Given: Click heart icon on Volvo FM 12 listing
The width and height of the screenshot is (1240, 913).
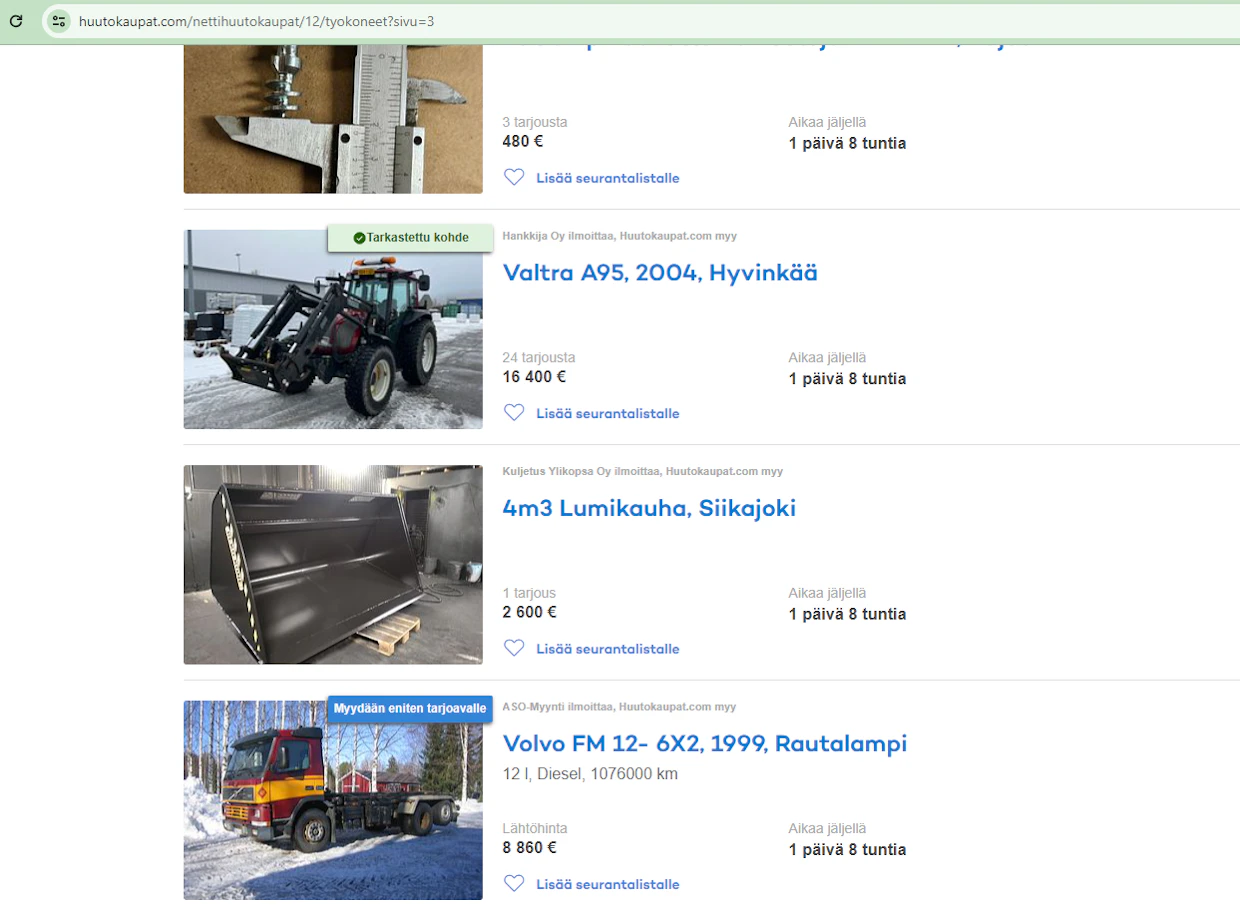Looking at the screenshot, I should [514, 884].
